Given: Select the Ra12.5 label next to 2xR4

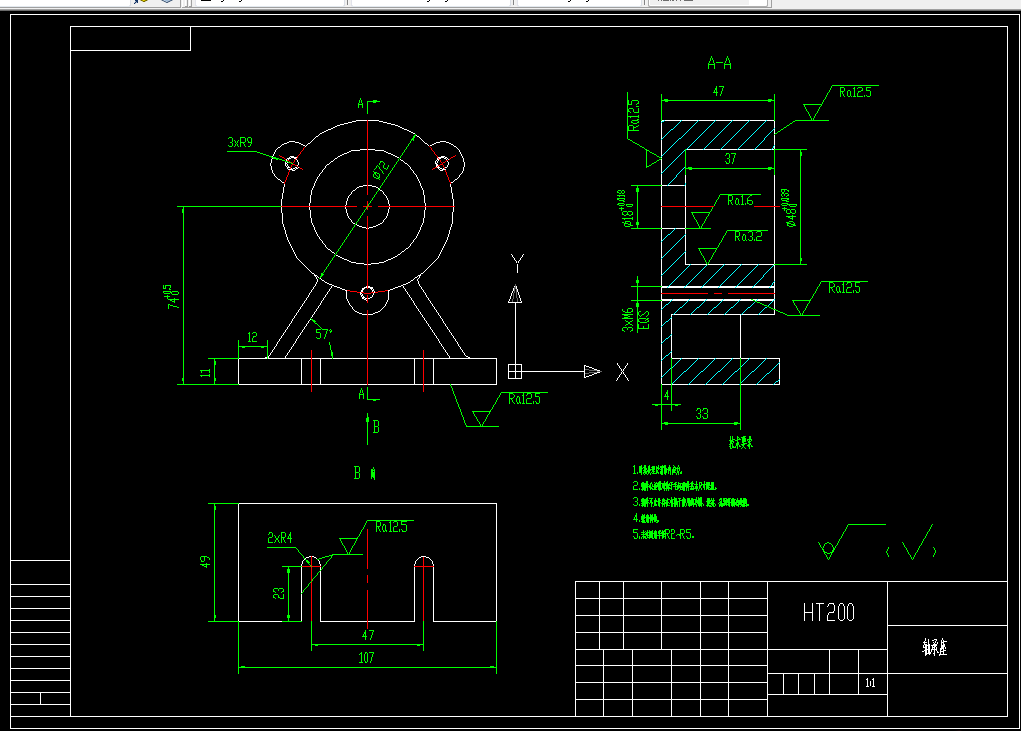Looking at the screenshot, I should pos(391,527).
